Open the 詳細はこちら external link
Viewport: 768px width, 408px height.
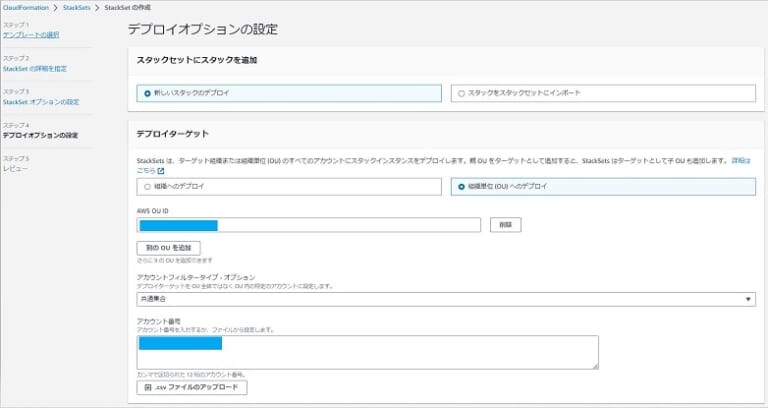[x=741, y=161]
